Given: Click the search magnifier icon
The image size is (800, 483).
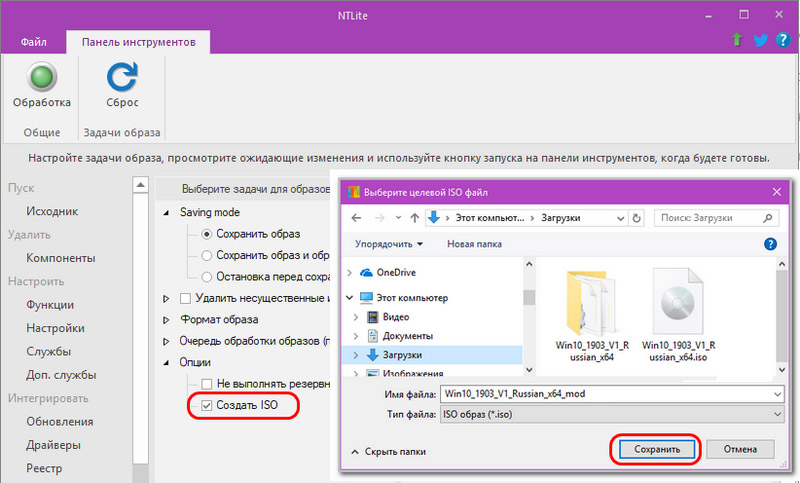Looking at the screenshot, I should 767,218.
